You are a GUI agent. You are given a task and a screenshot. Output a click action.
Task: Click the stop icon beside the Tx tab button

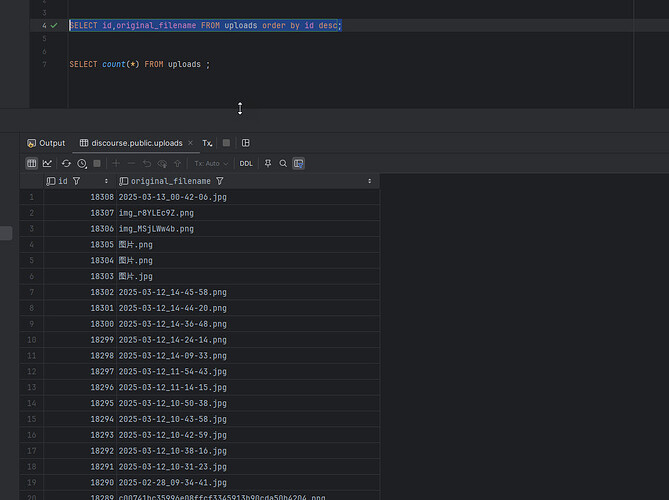(x=226, y=143)
